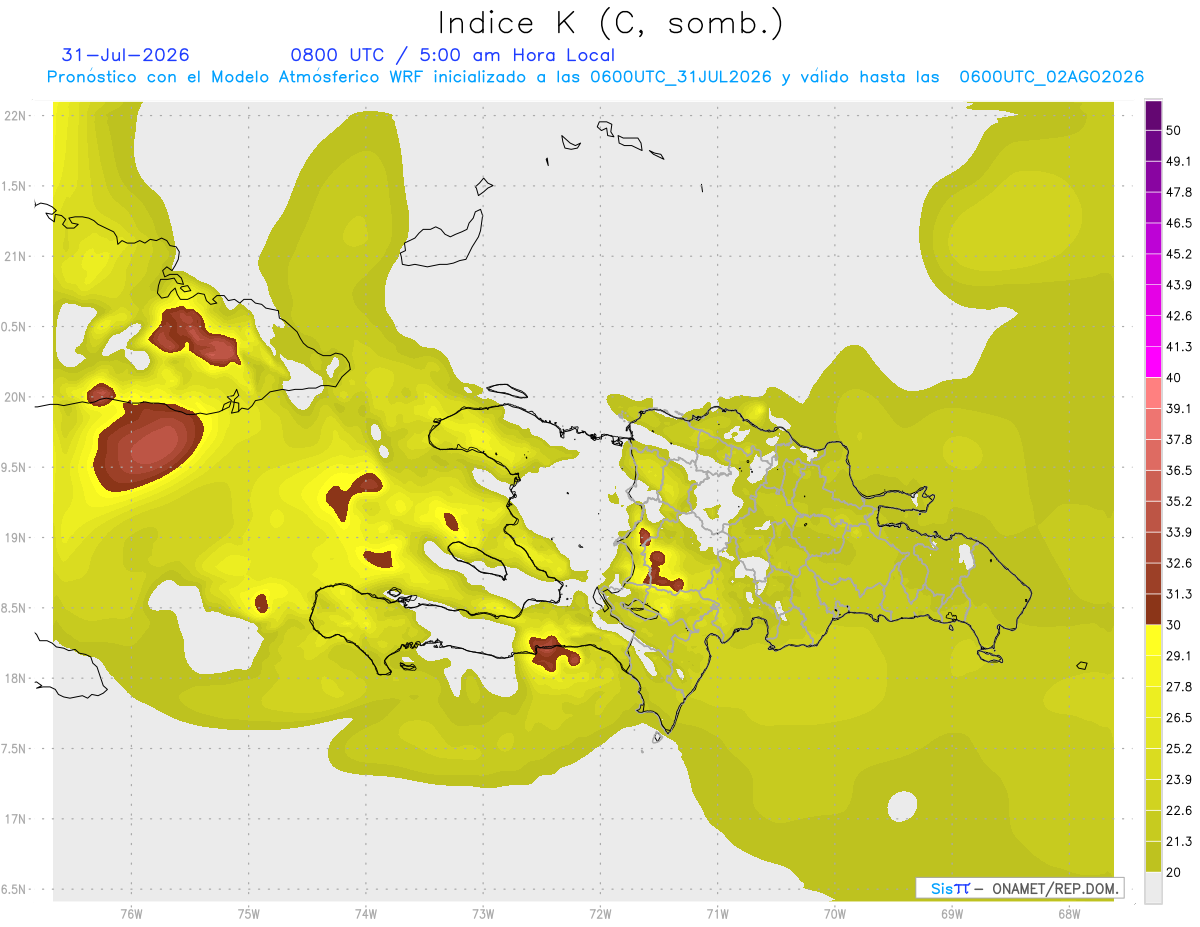
Task: Pick the dark brown band between 30 and 31.3
Action: coord(1153,609)
